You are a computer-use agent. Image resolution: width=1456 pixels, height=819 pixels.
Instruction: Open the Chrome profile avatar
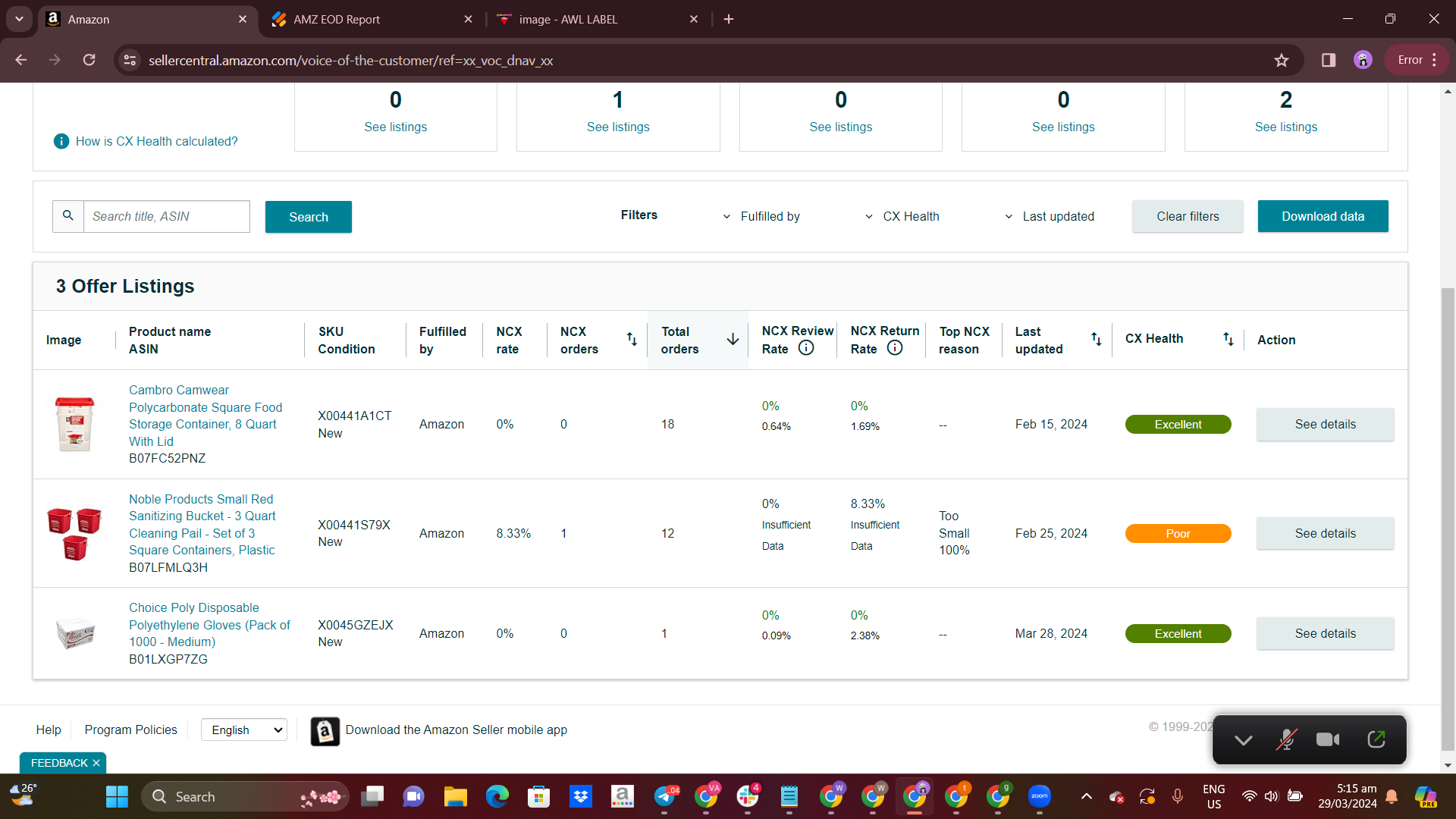coord(1363,60)
